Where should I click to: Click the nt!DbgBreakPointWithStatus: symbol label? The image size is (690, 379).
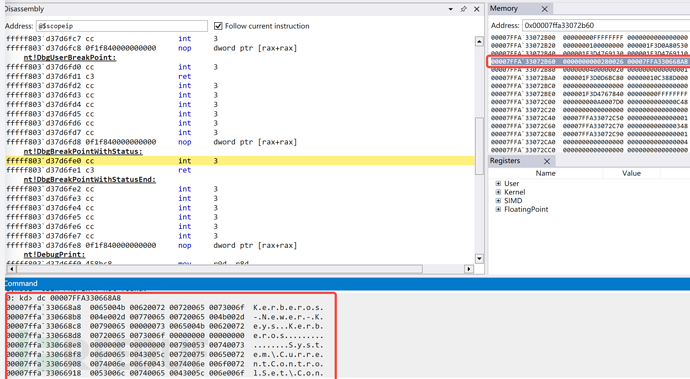click(x=83, y=151)
